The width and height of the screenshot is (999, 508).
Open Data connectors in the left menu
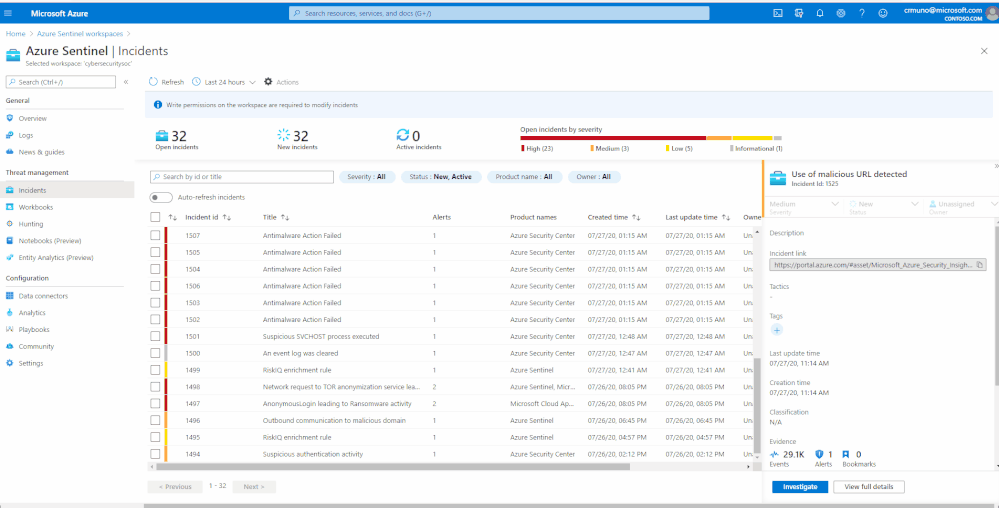coord(43,296)
